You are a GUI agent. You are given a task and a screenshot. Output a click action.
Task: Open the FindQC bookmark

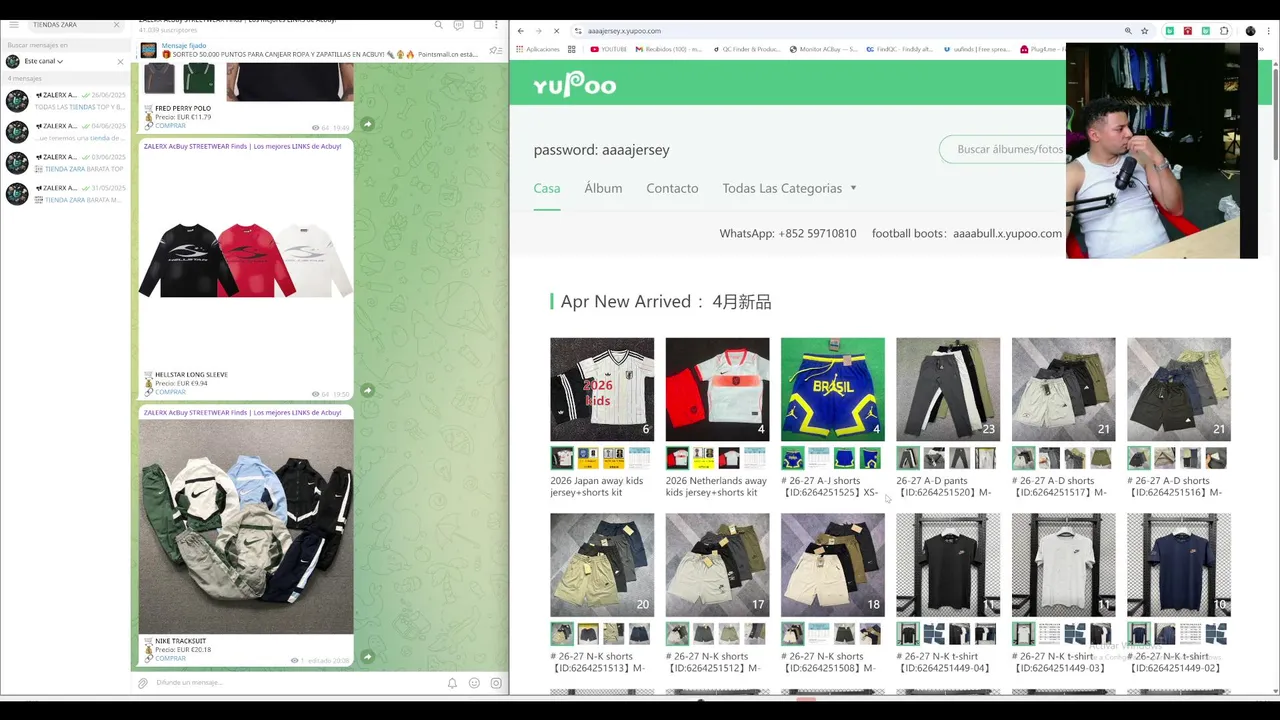point(900,49)
